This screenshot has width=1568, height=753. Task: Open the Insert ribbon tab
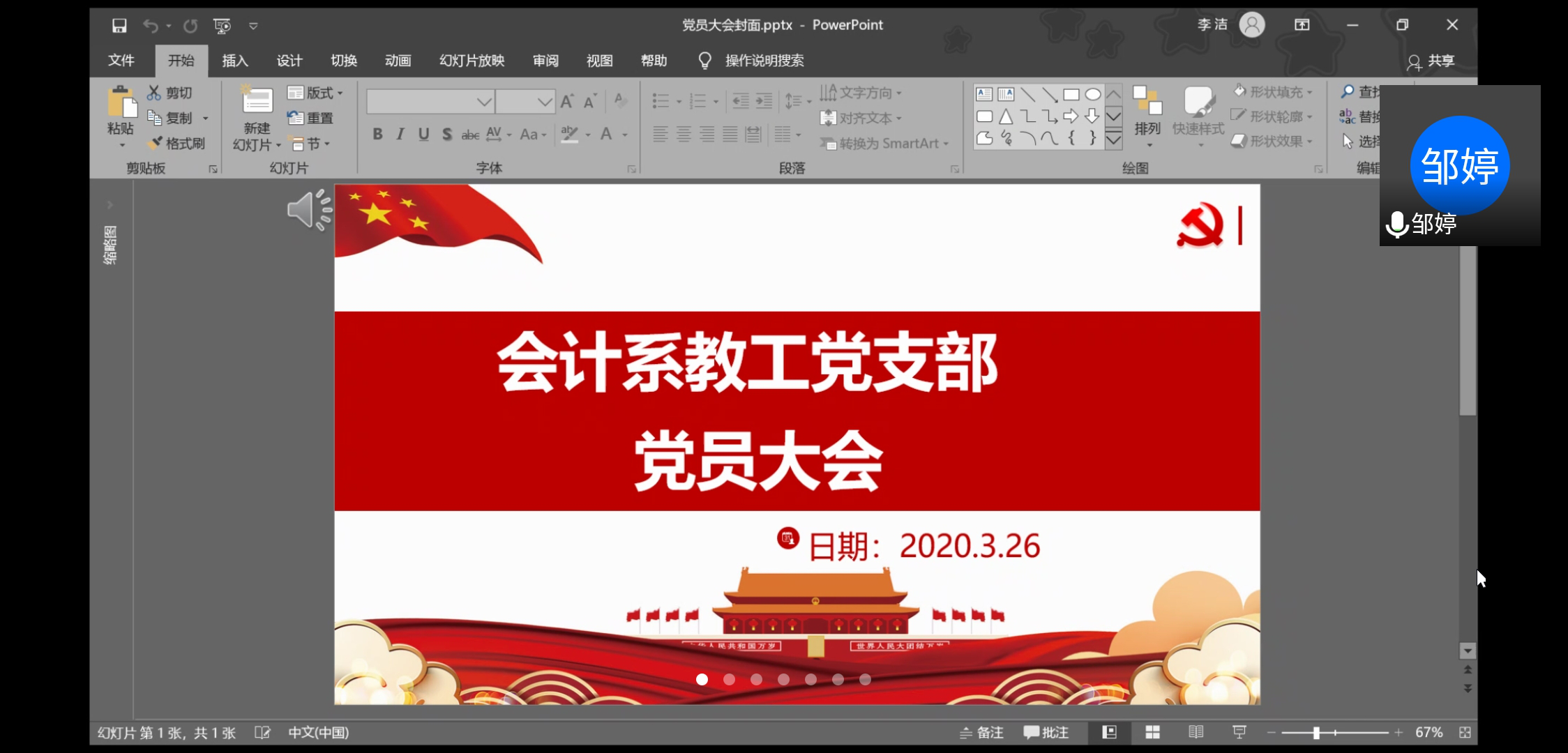[235, 61]
